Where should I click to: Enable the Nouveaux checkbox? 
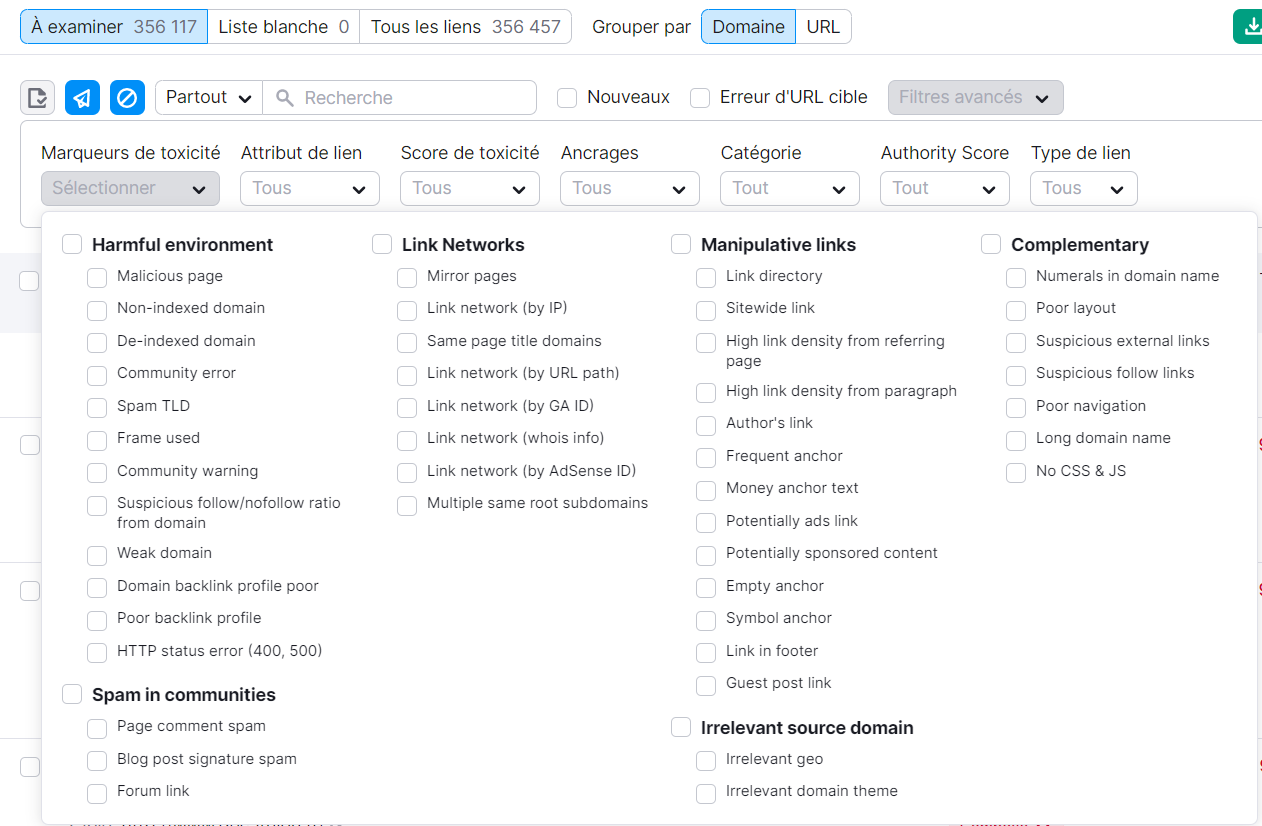coord(567,98)
